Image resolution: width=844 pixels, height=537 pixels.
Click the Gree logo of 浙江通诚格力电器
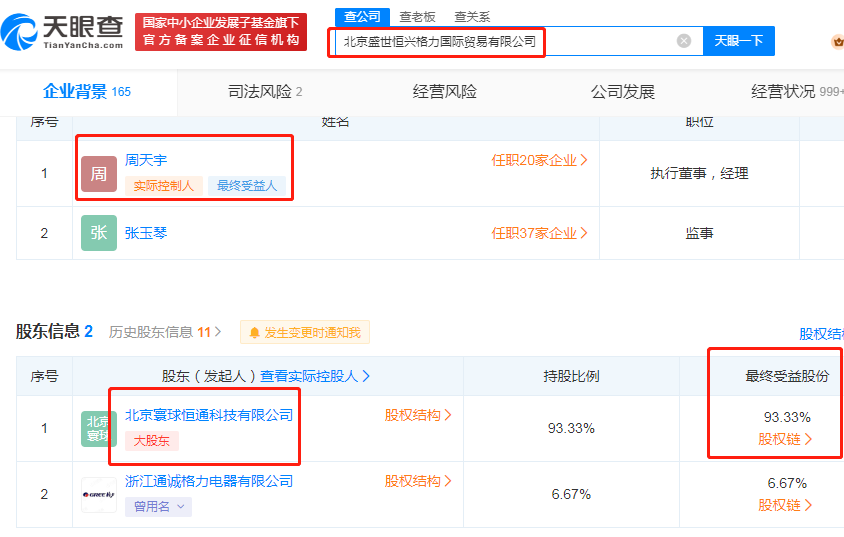pyautogui.click(x=99, y=494)
